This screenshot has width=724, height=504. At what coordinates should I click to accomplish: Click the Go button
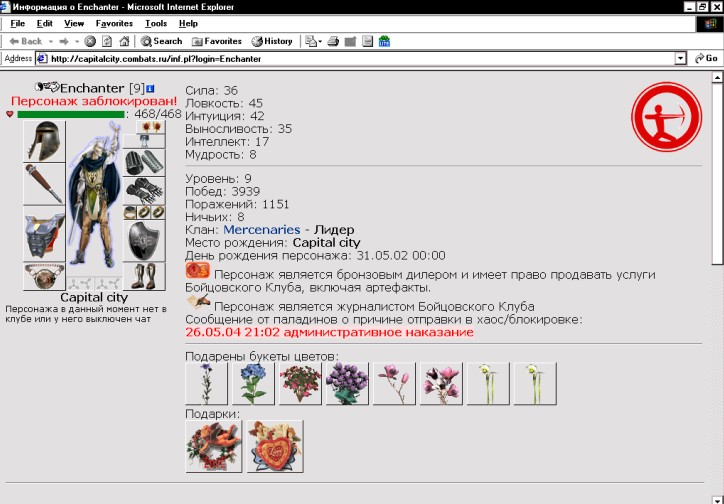click(x=706, y=59)
